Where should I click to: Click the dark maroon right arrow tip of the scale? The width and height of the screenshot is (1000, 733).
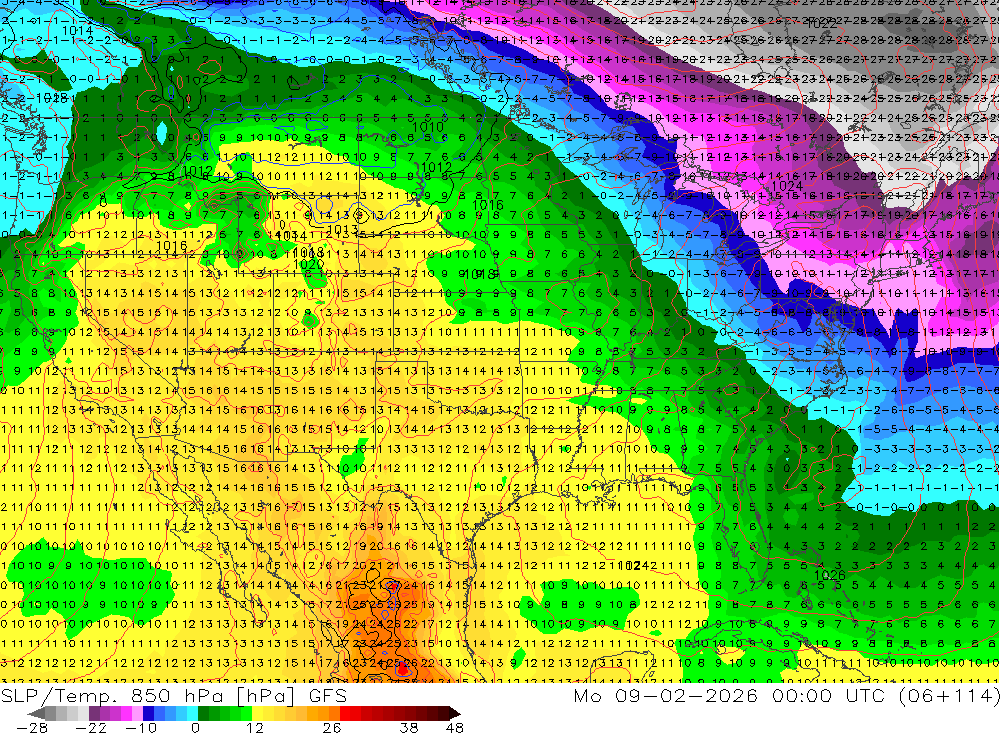[455, 714]
